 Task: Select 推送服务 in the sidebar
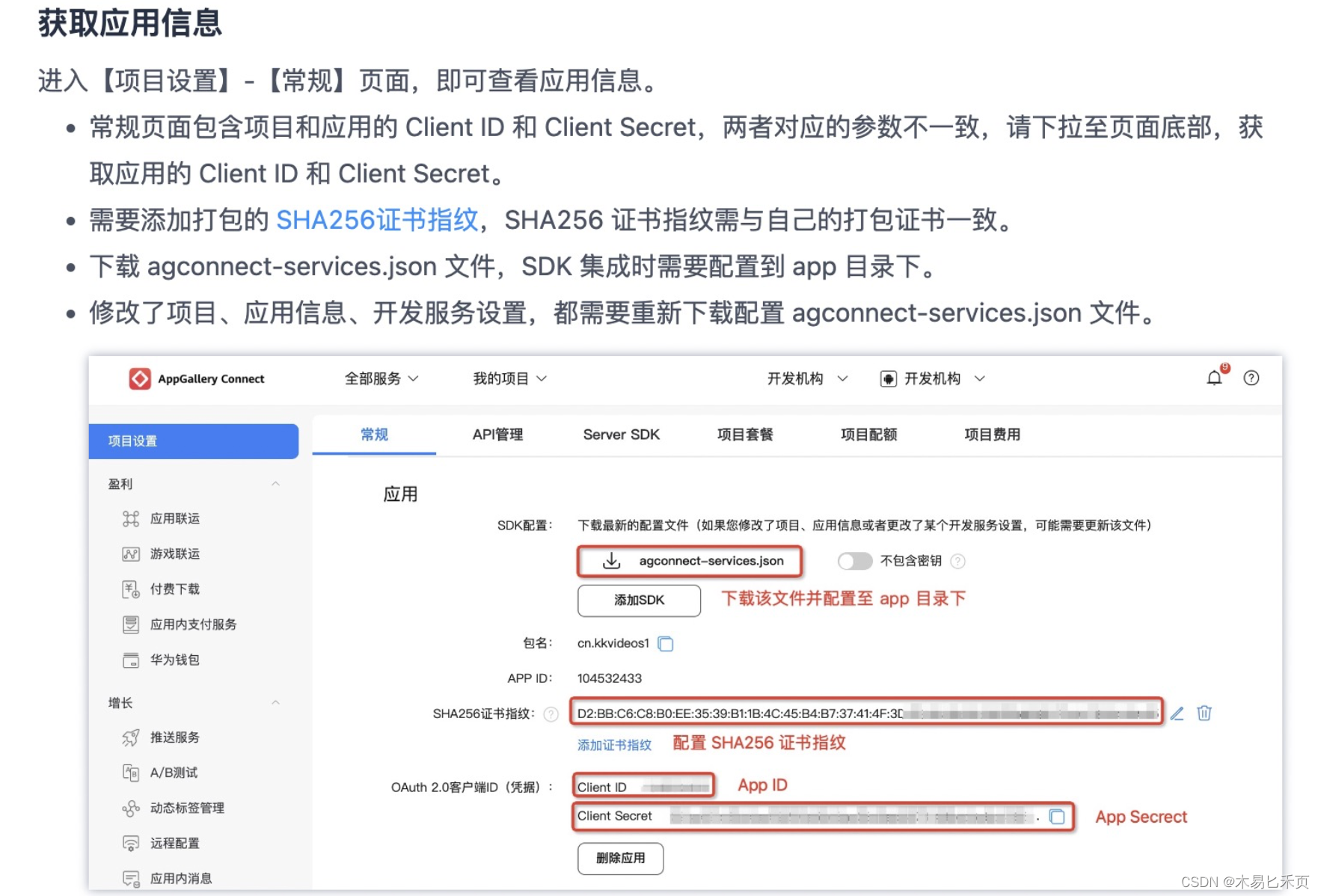tap(175, 737)
